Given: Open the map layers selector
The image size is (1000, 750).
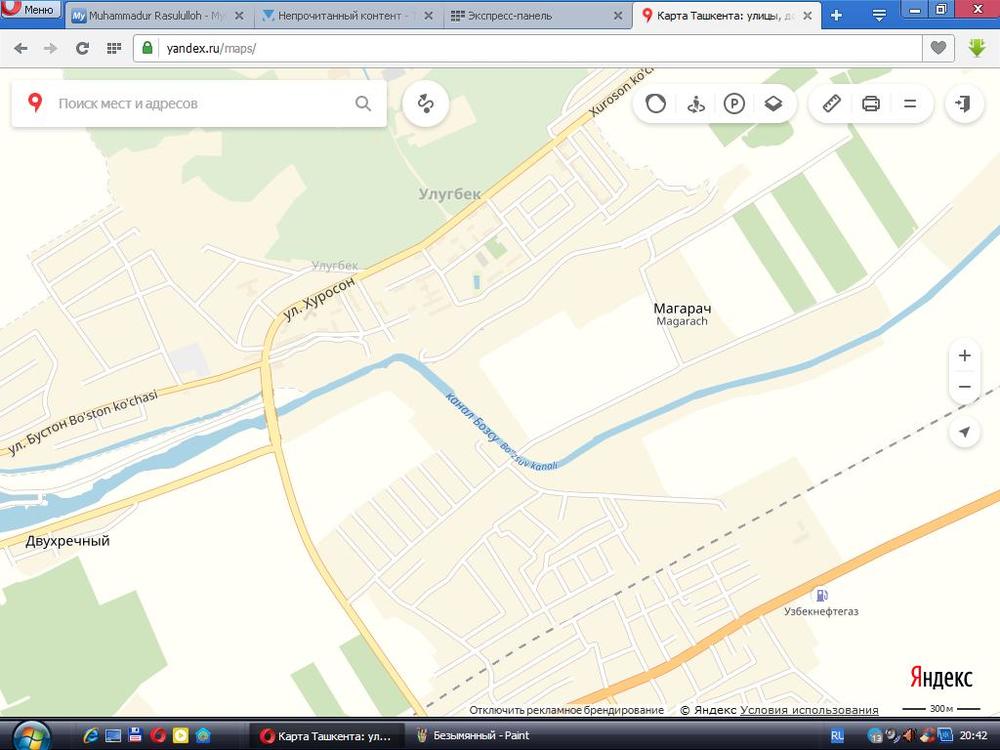Looking at the screenshot, I should [x=773, y=104].
